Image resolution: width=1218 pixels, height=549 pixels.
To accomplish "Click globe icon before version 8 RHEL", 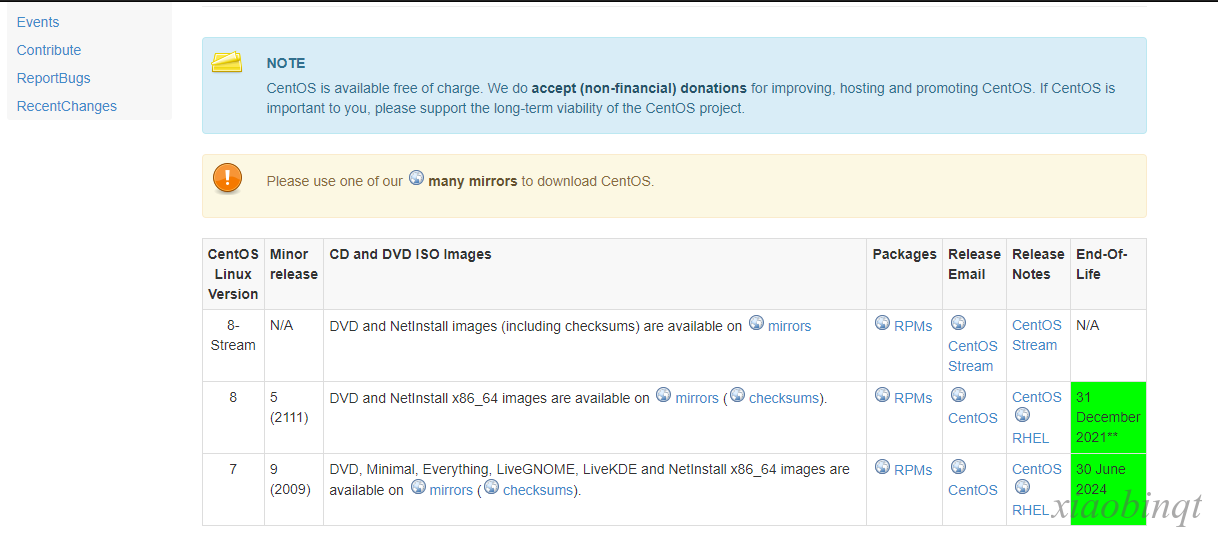I will click(x=1022, y=415).
